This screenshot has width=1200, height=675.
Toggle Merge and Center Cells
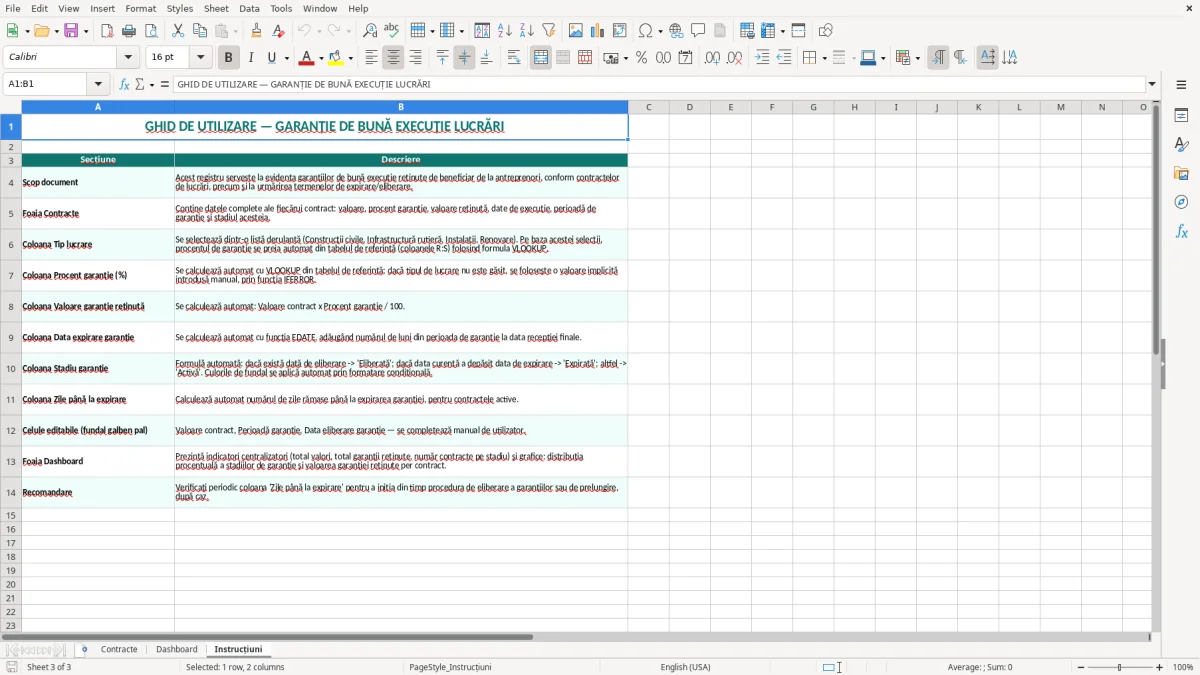(541, 58)
